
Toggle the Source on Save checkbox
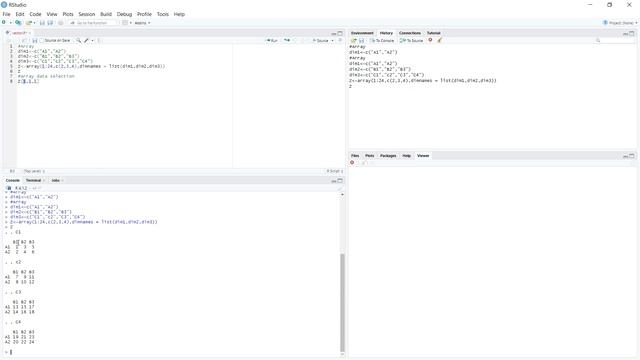[41, 40]
